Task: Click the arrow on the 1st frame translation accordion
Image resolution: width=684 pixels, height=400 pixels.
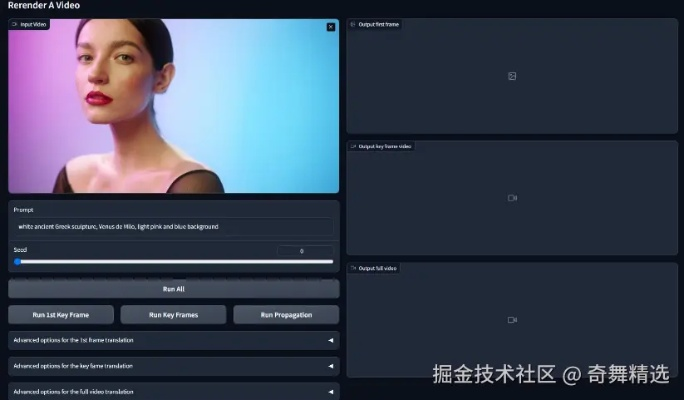Action: coord(331,340)
